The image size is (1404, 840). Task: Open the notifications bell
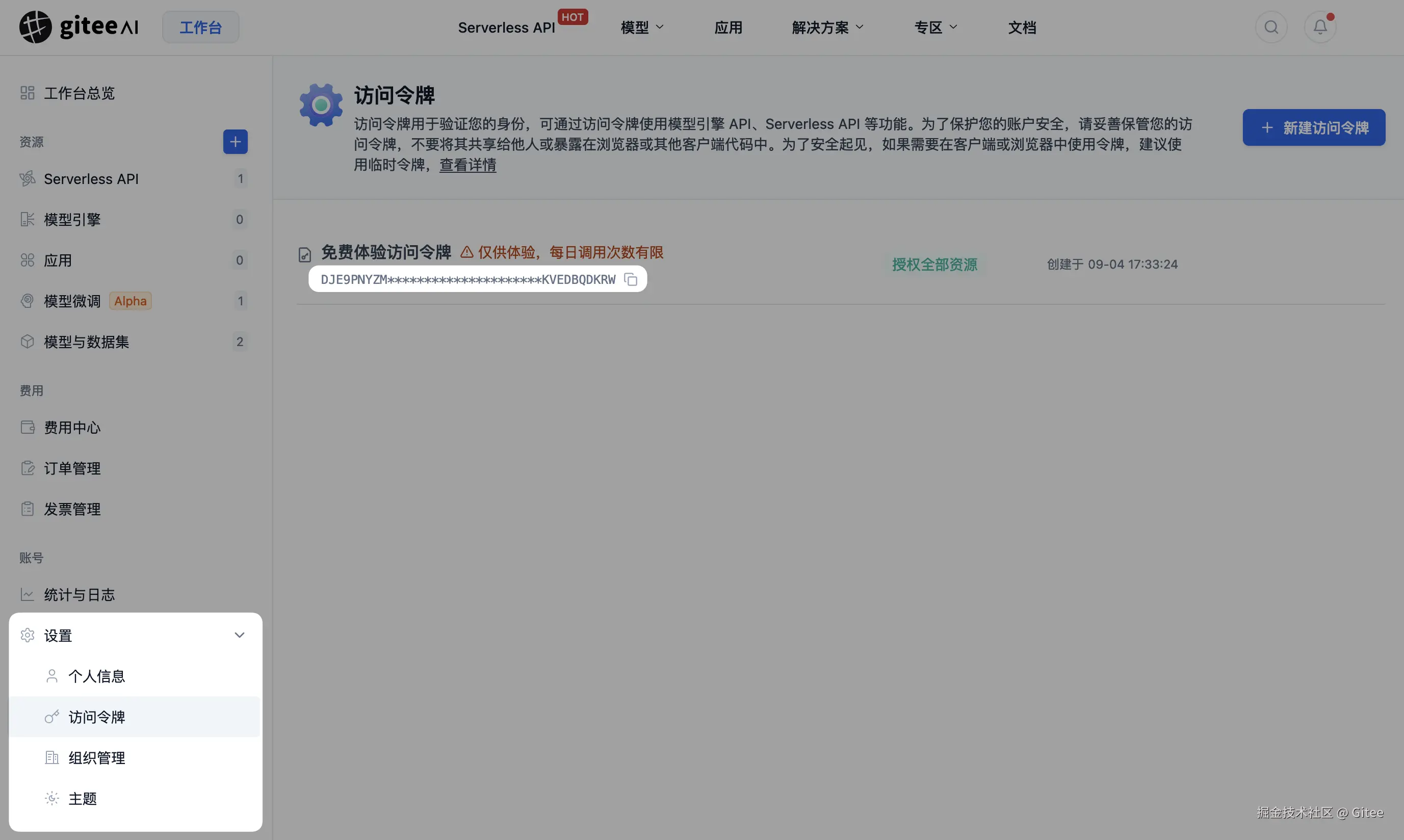[x=1320, y=27]
